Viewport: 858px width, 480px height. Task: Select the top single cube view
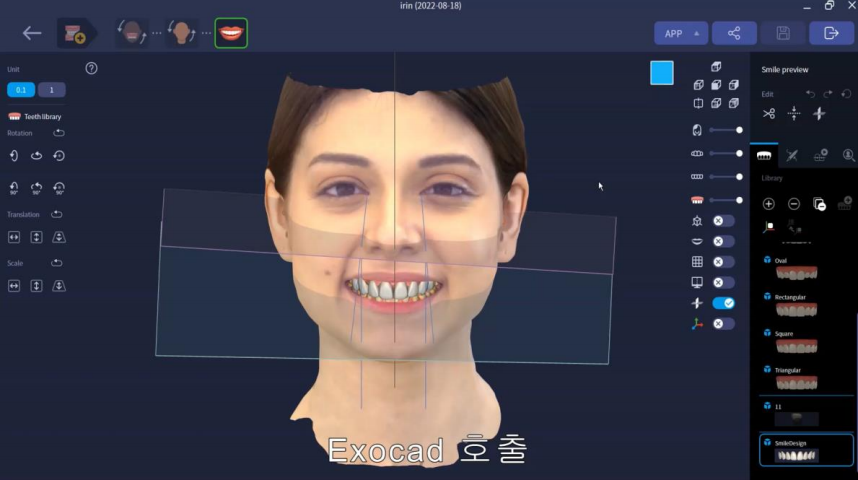coord(716,67)
